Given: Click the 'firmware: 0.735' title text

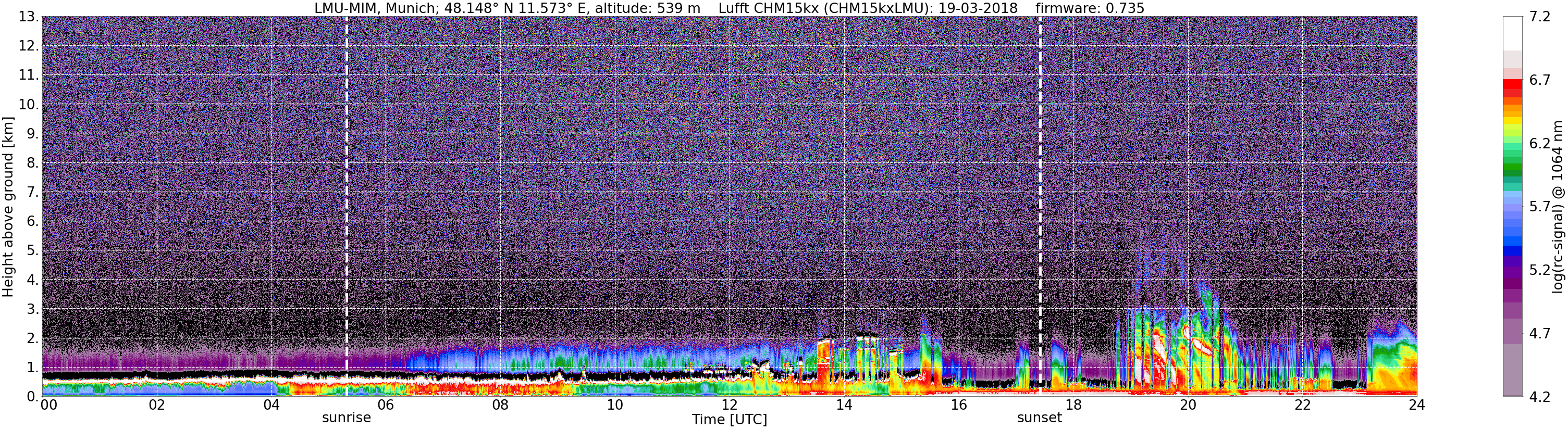Looking at the screenshot, I should (x=1090, y=8).
